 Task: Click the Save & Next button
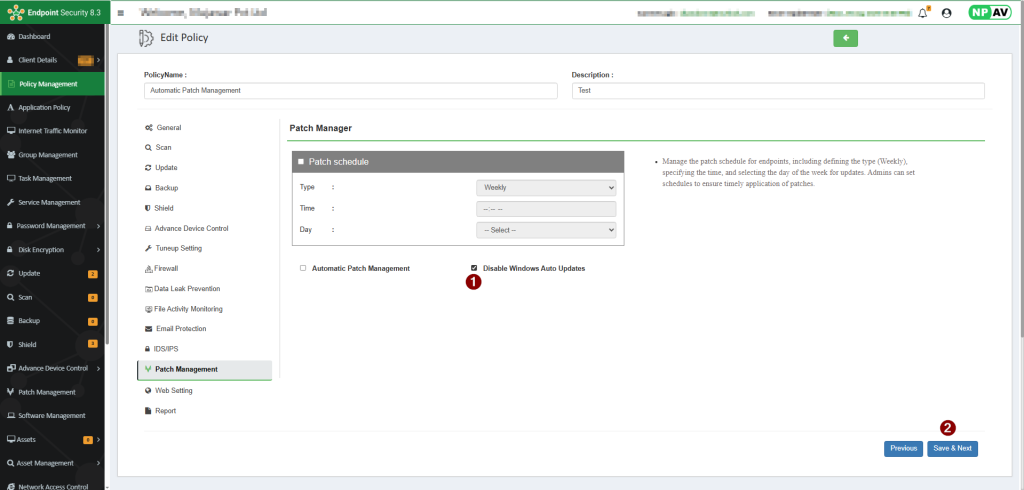(x=952, y=449)
